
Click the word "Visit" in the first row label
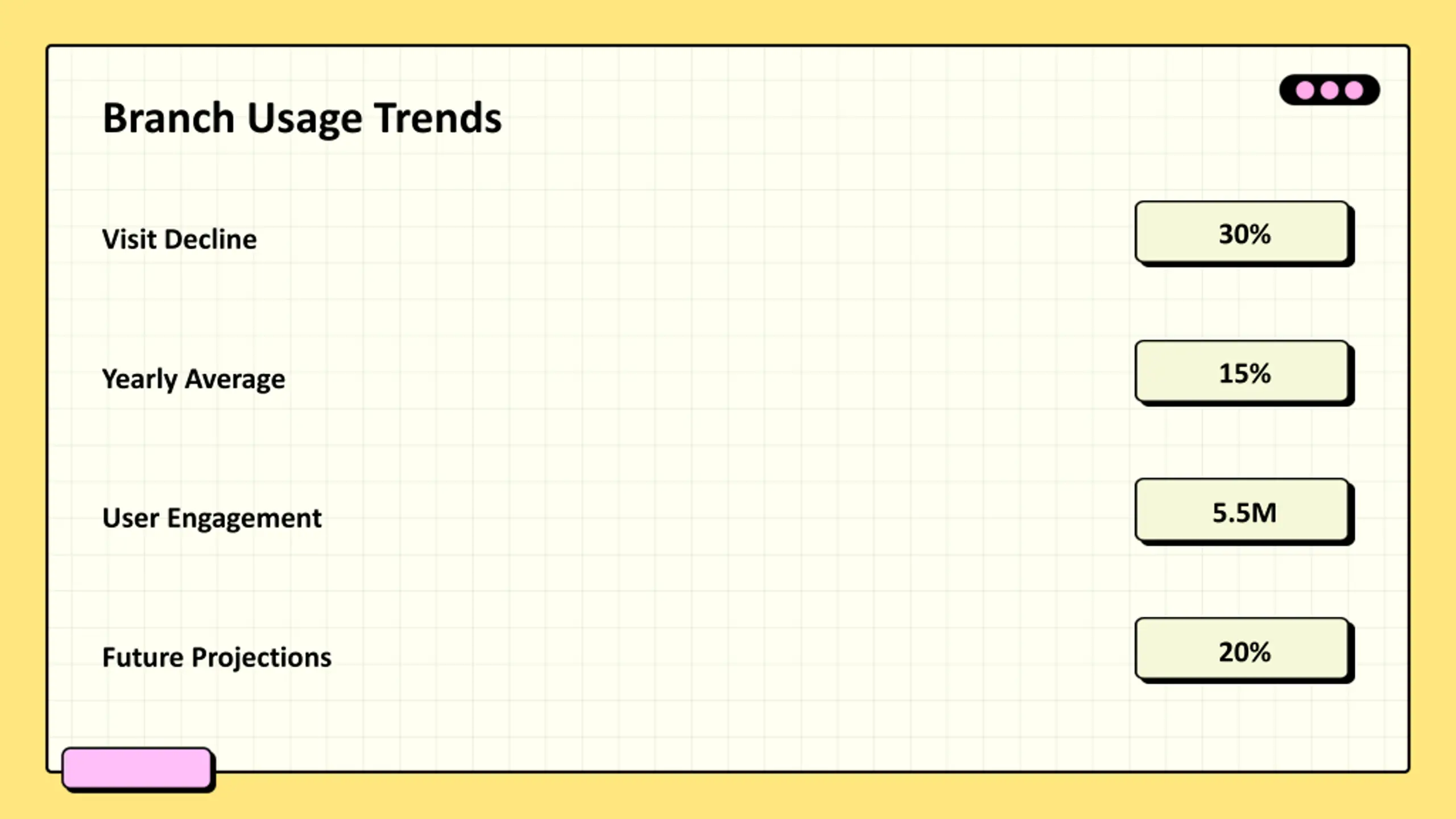(129, 239)
